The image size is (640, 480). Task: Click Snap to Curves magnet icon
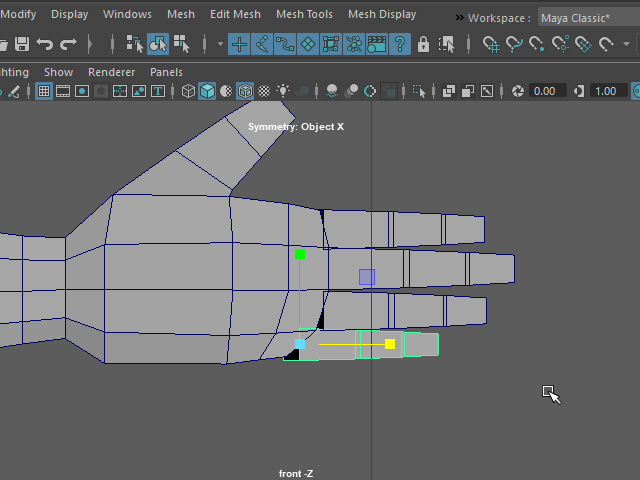pyautogui.click(x=514, y=44)
